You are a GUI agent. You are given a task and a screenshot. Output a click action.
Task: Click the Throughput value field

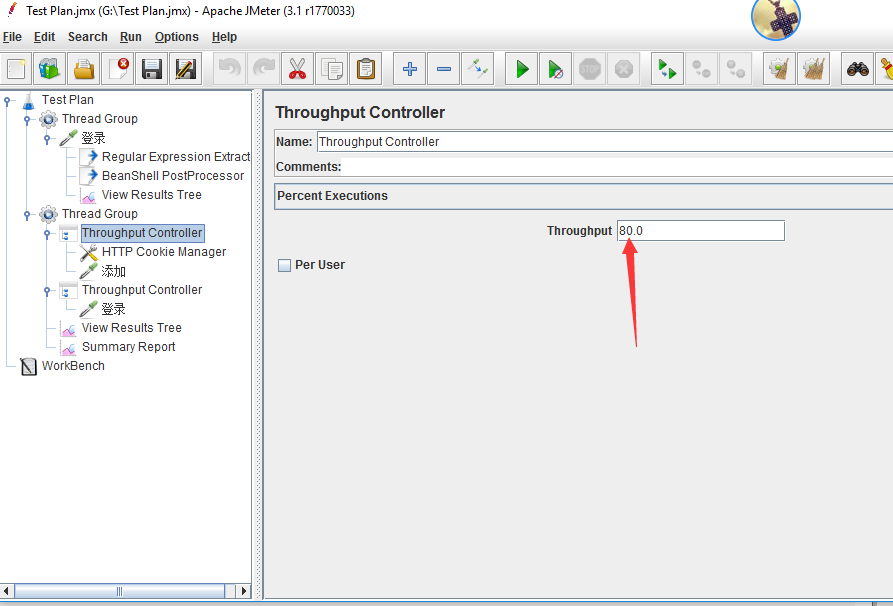click(x=701, y=231)
